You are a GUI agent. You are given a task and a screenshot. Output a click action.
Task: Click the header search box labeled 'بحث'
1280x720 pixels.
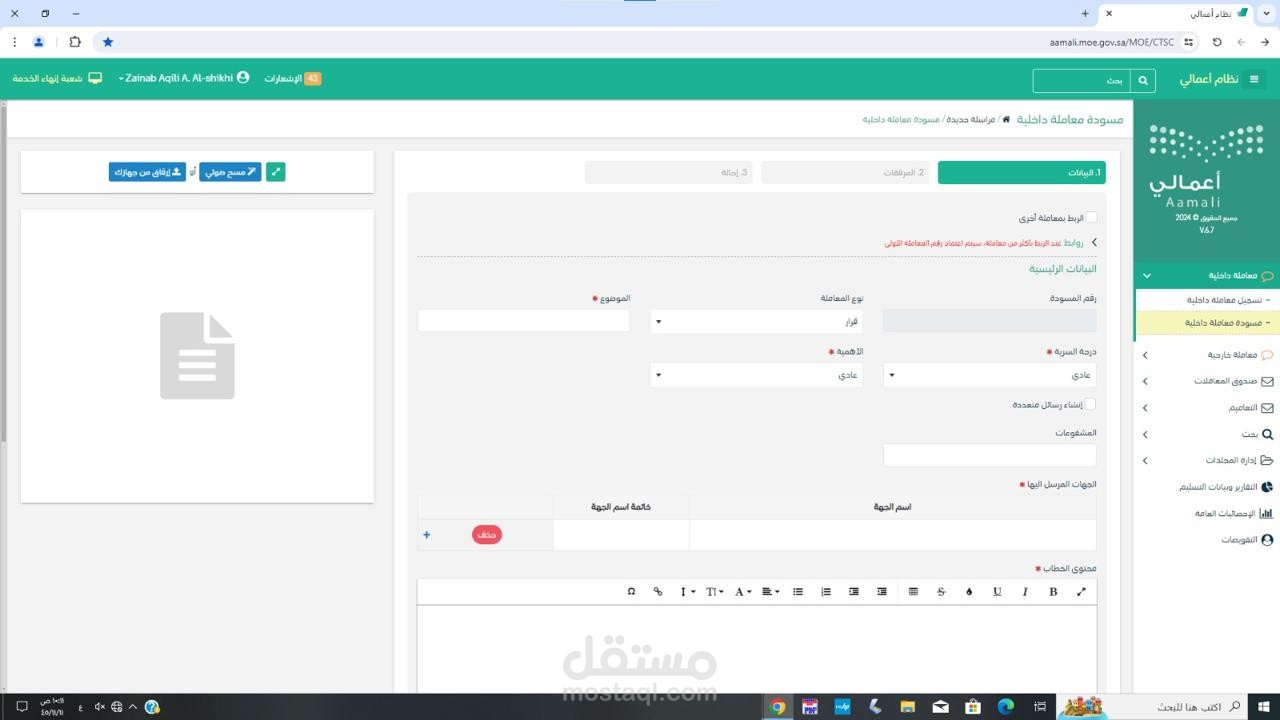click(x=1082, y=80)
